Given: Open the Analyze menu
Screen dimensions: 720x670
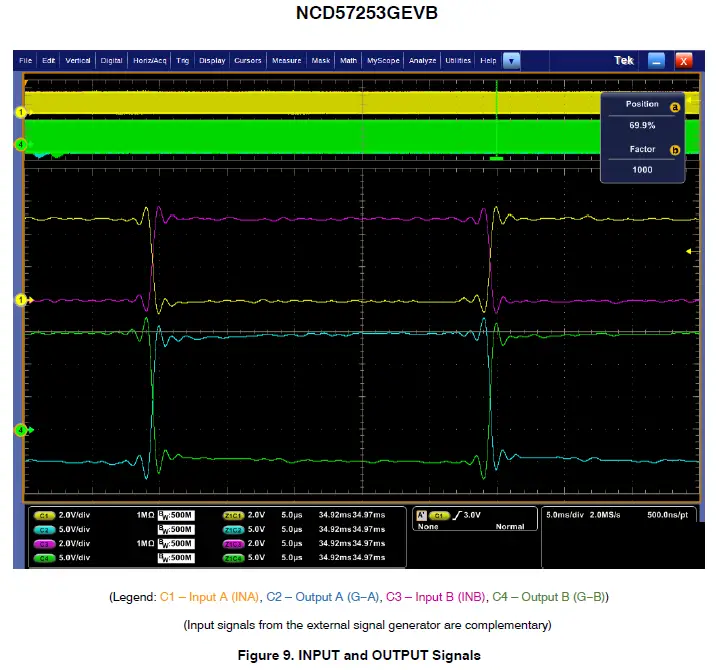Looking at the screenshot, I should [x=422, y=61].
